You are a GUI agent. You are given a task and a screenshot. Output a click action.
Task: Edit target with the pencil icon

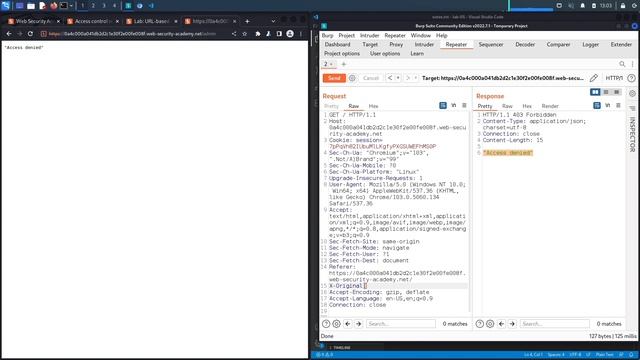[x=593, y=78]
